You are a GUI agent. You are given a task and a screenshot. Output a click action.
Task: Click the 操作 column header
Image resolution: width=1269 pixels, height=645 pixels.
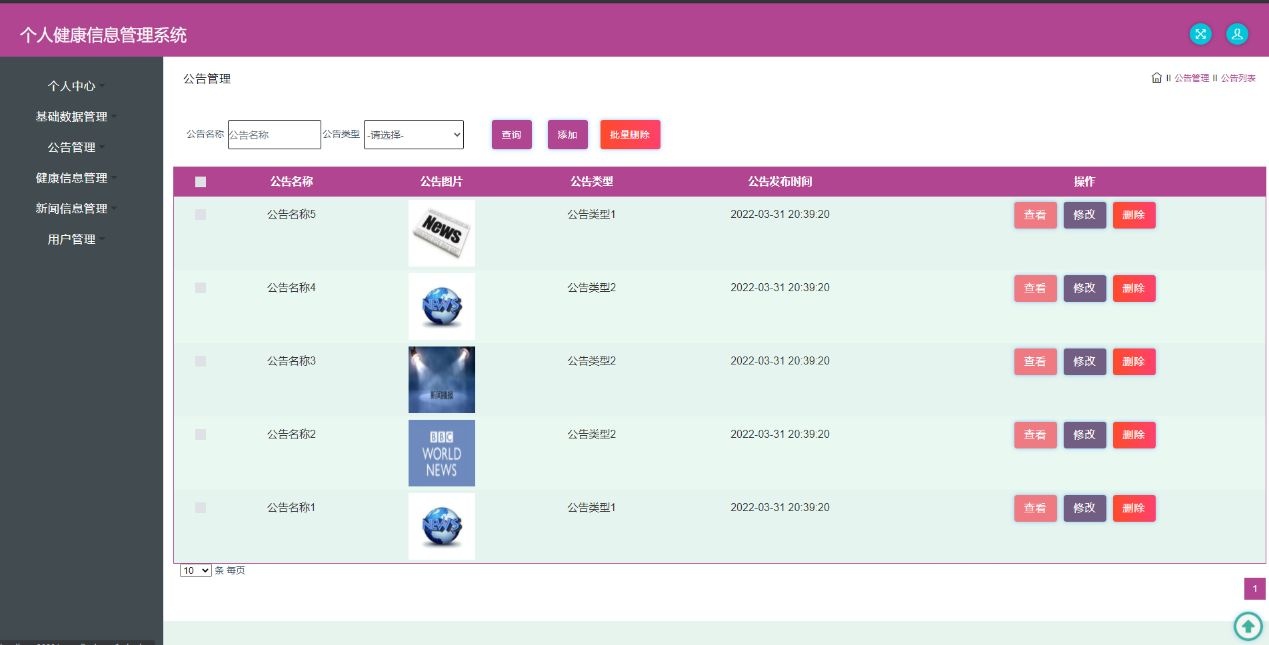(1084, 182)
